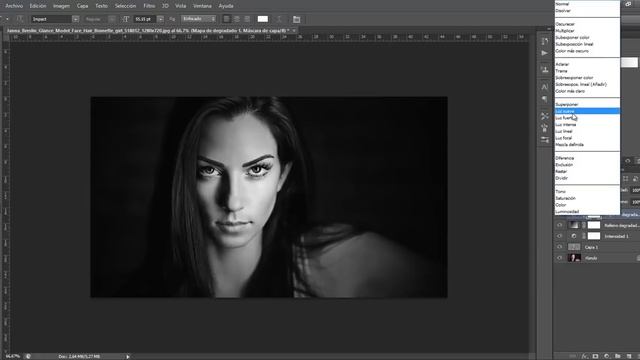Hide the Capa 1 layer
The width and height of the screenshot is (640, 360).
pos(560,247)
